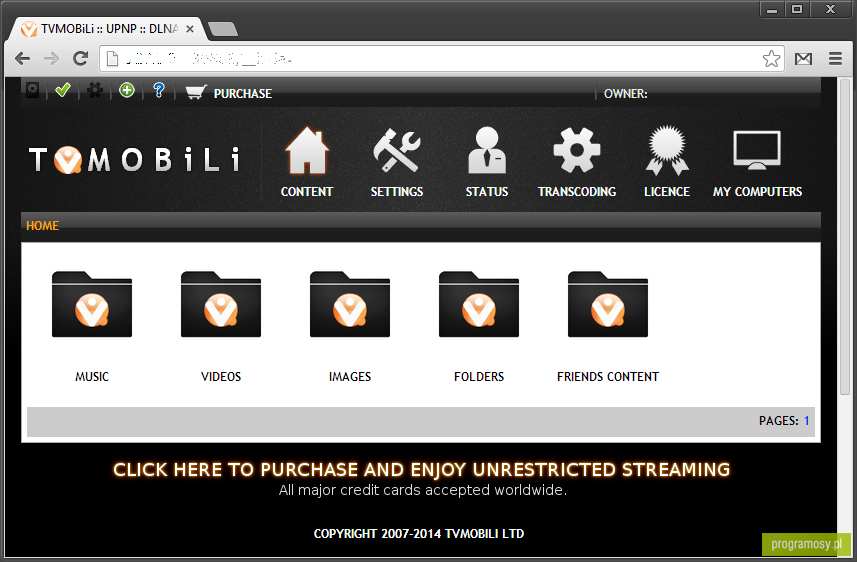The height and width of the screenshot is (562, 857).
Task: Open help via blue question mark icon
Action: 159,90
